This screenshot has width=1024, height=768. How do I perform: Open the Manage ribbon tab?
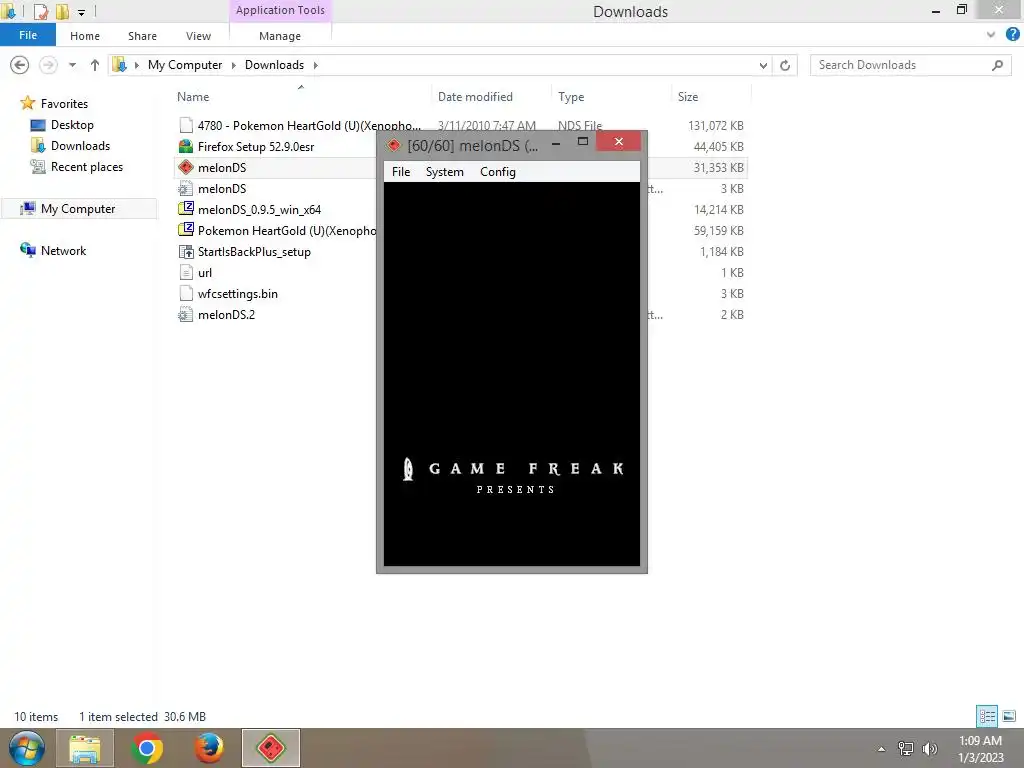click(280, 36)
